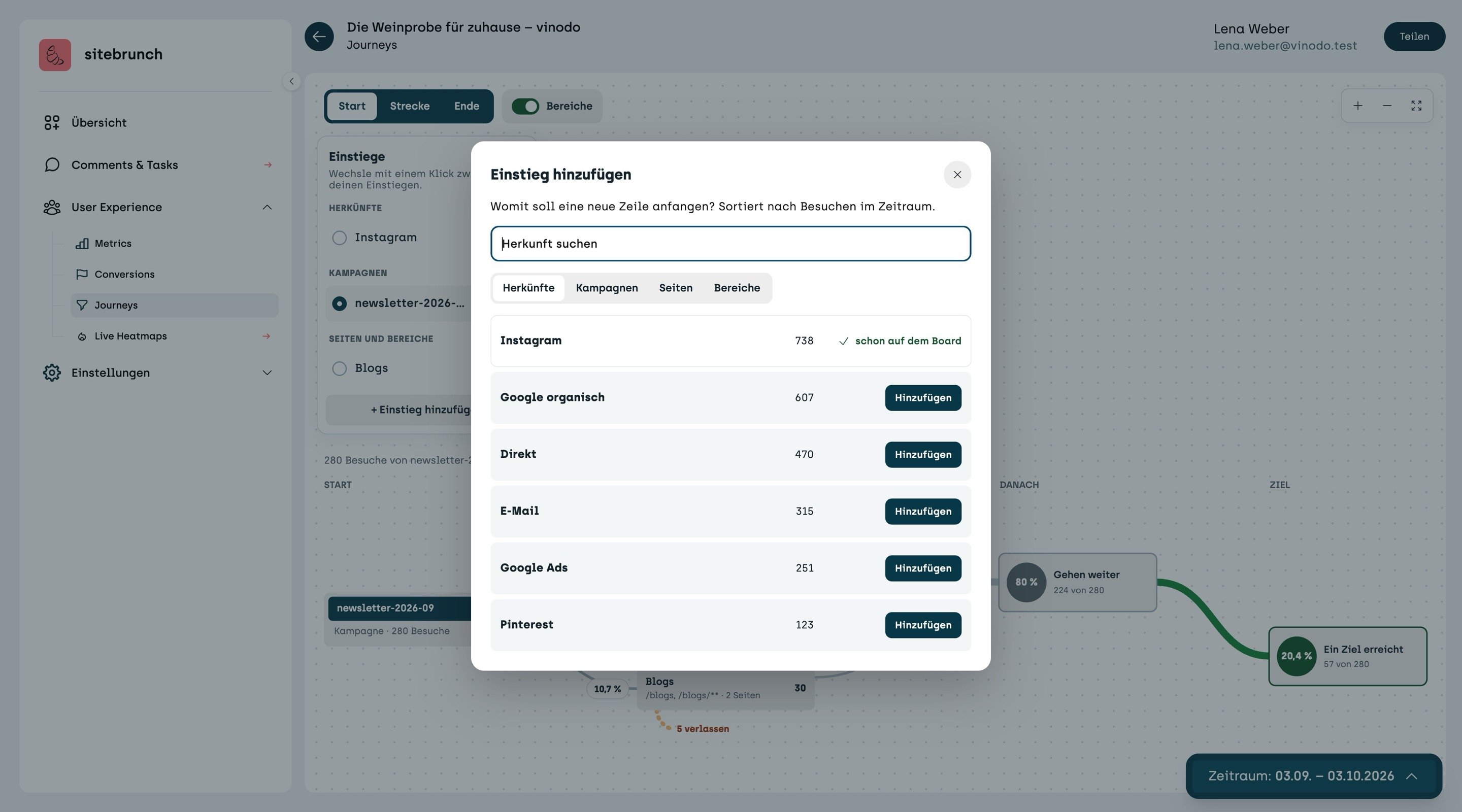Screen dimensions: 1462x812
Task: Toggle the Bereiche switch
Action: coord(525,106)
